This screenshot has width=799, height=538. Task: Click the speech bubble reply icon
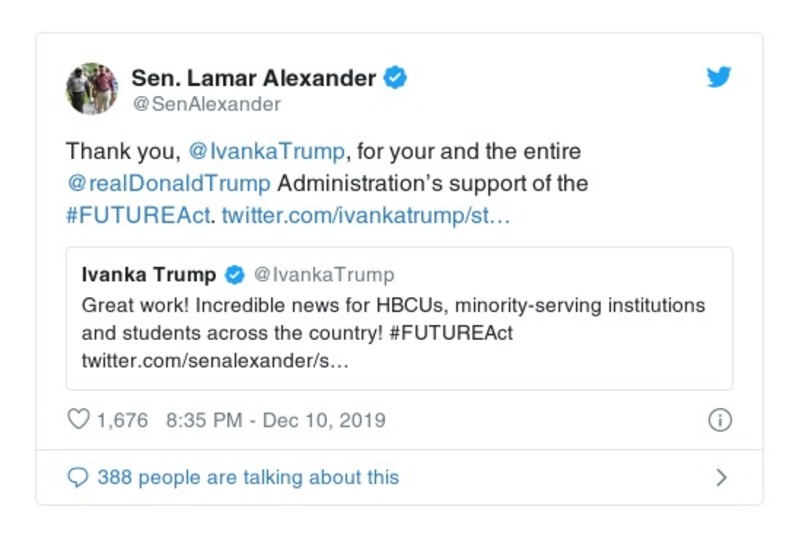pyautogui.click(x=78, y=478)
